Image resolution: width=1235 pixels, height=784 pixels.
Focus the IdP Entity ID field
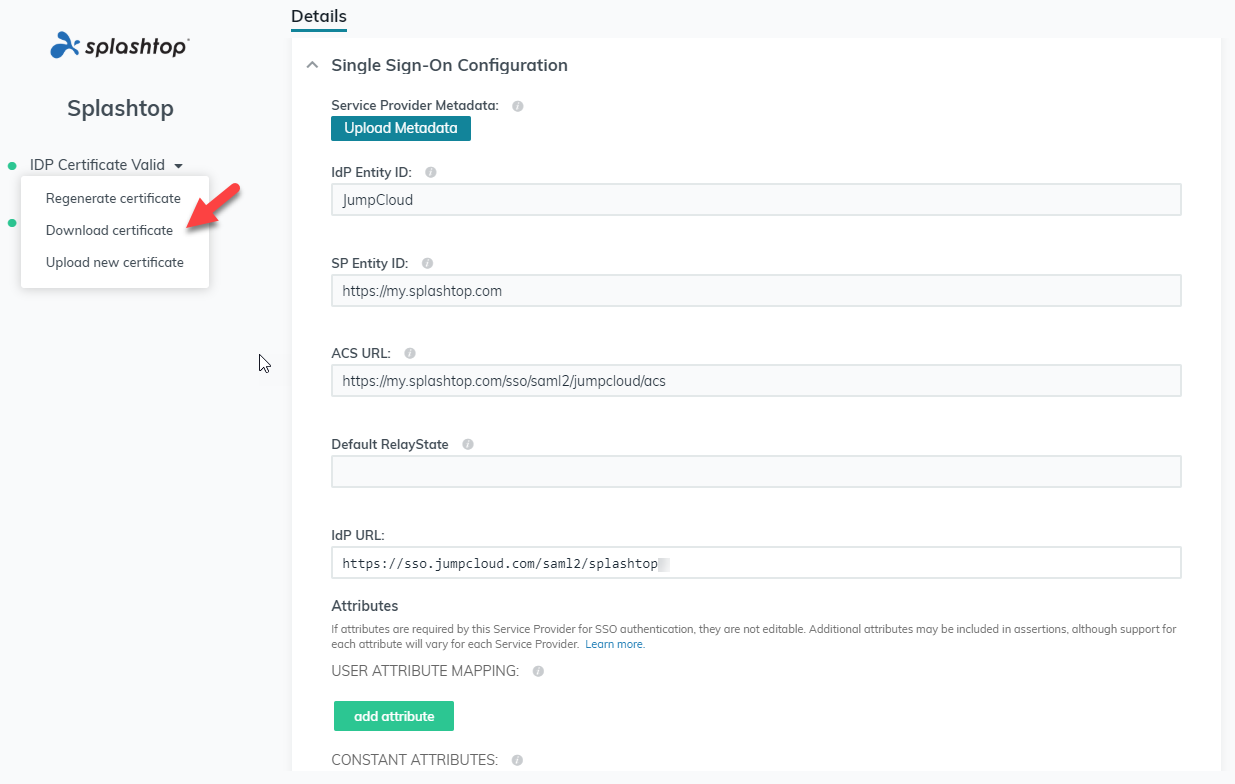(x=756, y=199)
